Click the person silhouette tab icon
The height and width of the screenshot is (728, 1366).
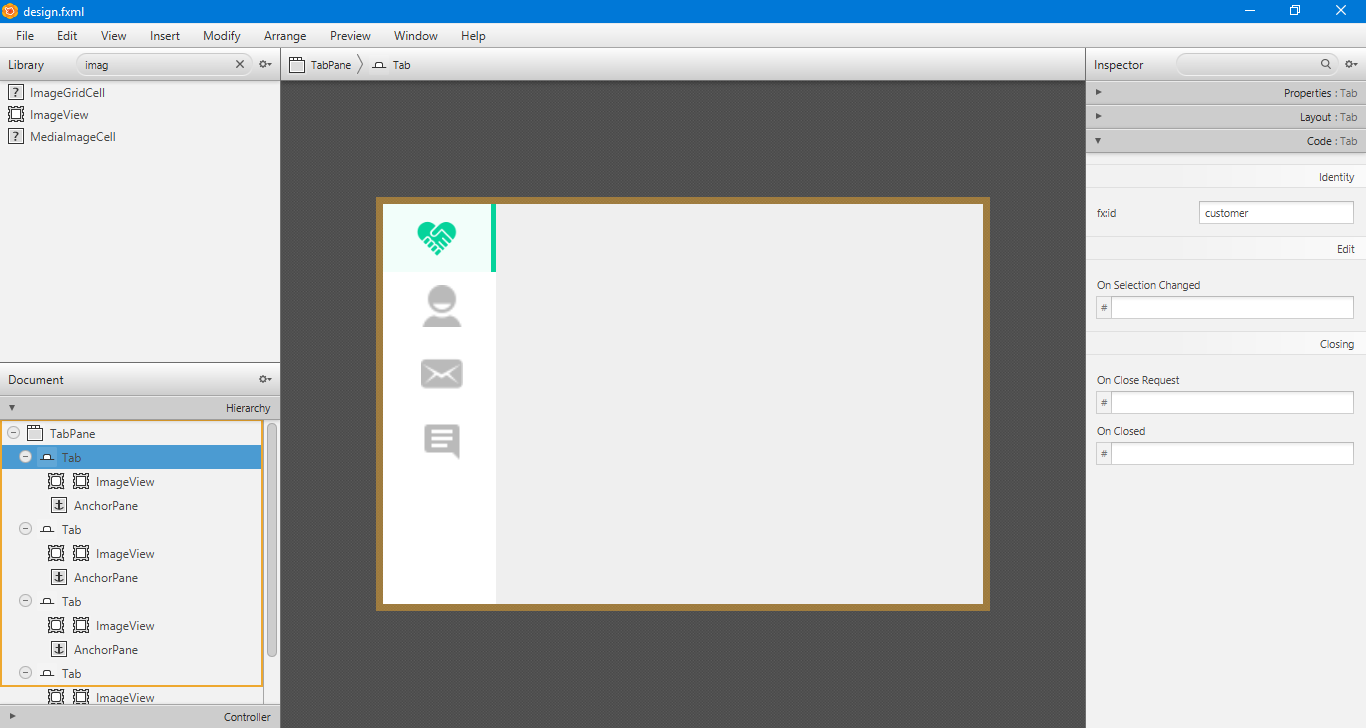[x=441, y=305]
